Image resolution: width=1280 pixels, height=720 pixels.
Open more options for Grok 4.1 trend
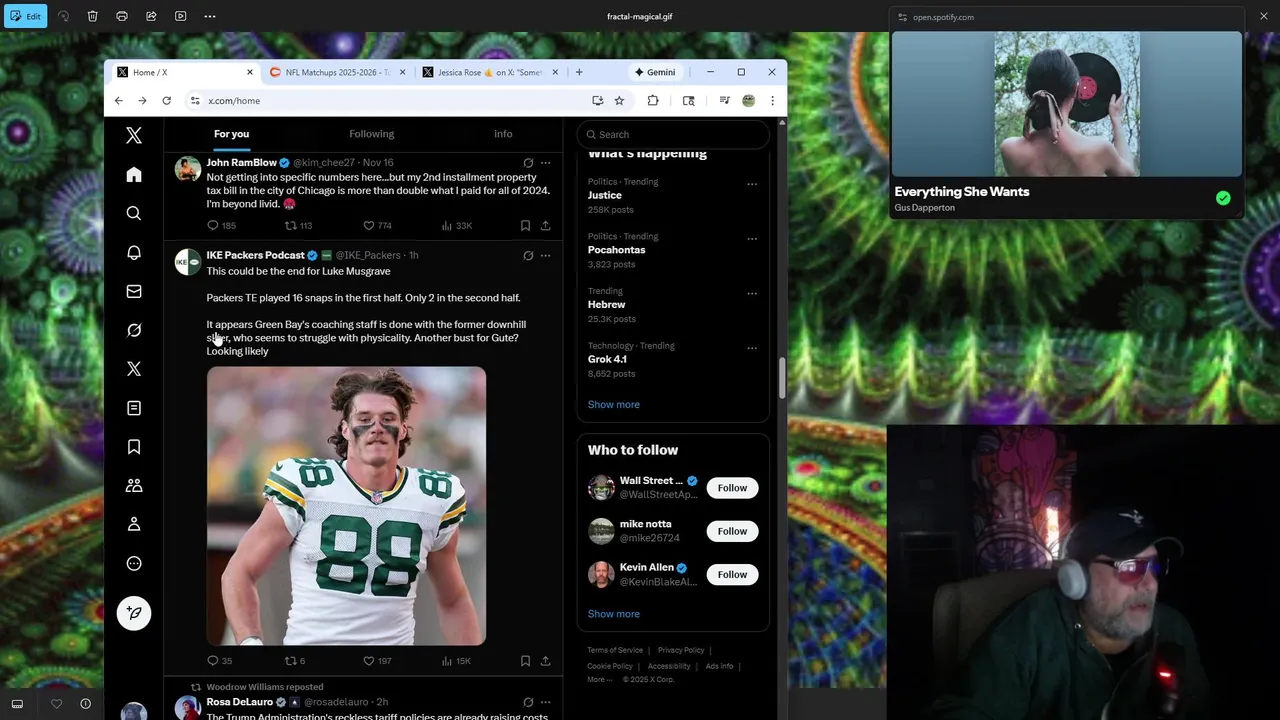coord(752,348)
